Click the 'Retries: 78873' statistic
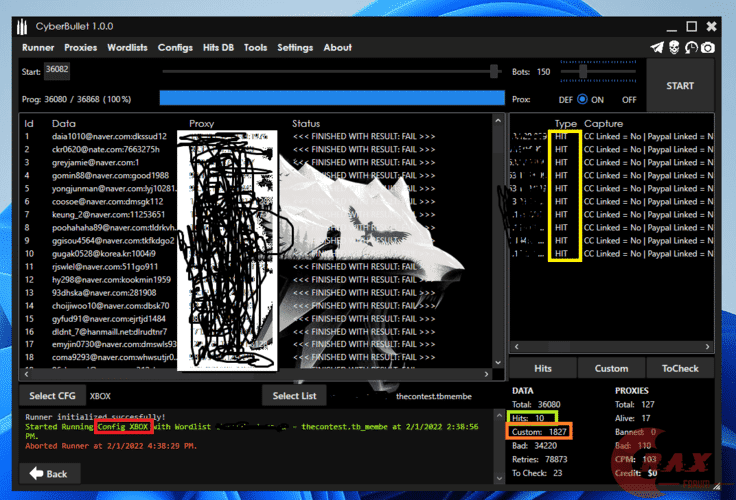Screen dimensions: 736x500 [539, 459]
